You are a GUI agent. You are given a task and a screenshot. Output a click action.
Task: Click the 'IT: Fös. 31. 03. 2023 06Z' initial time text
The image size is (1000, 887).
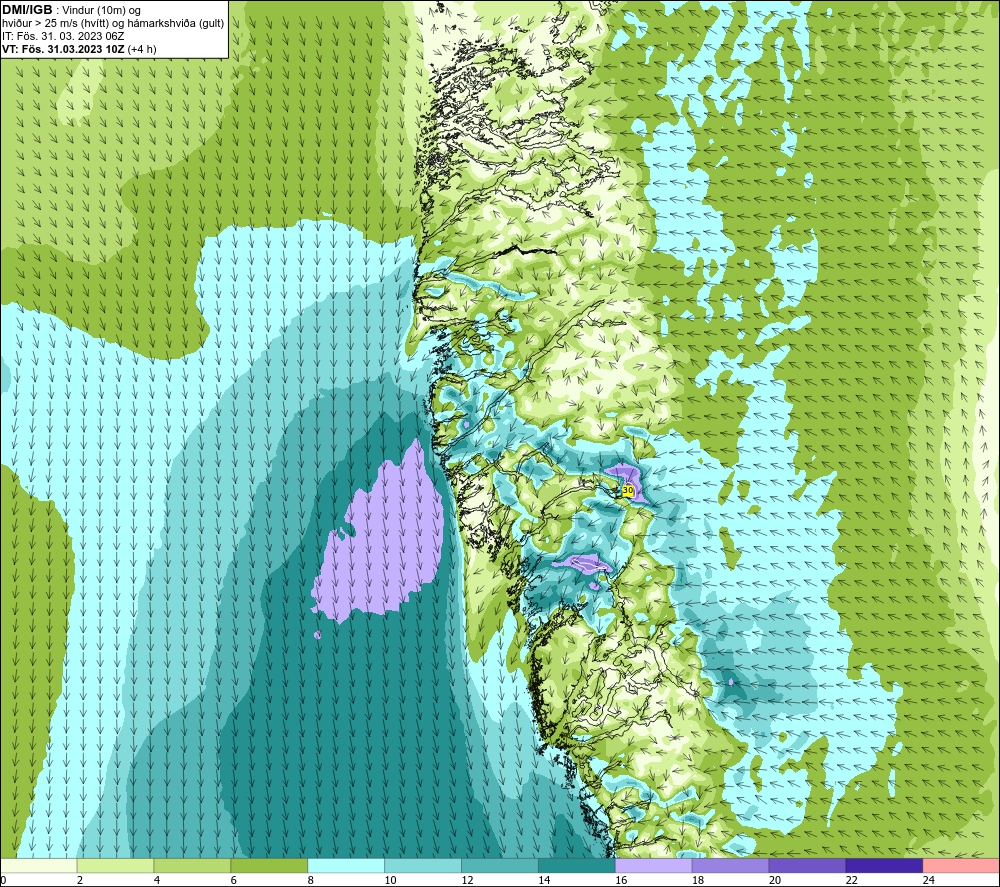click(x=63, y=36)
